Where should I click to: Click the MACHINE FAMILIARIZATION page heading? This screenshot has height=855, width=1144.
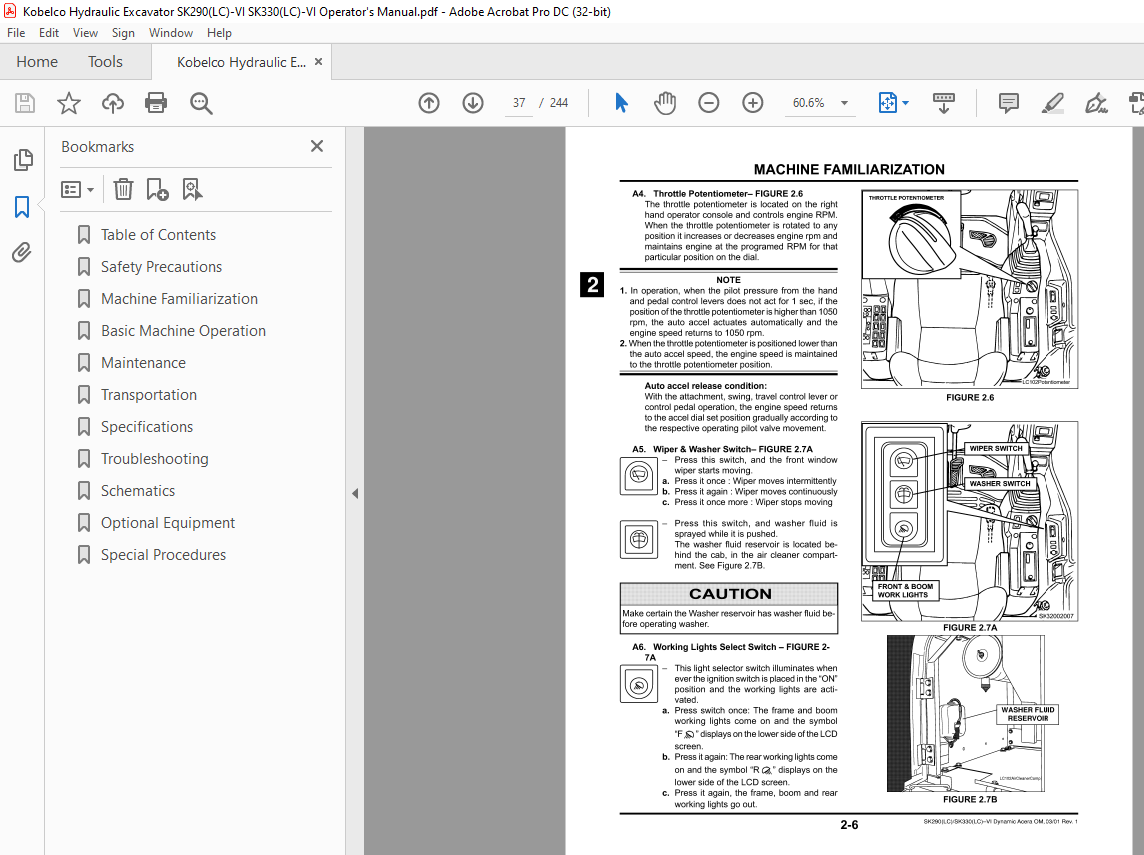pyautogui.click(x=849, y=169)
